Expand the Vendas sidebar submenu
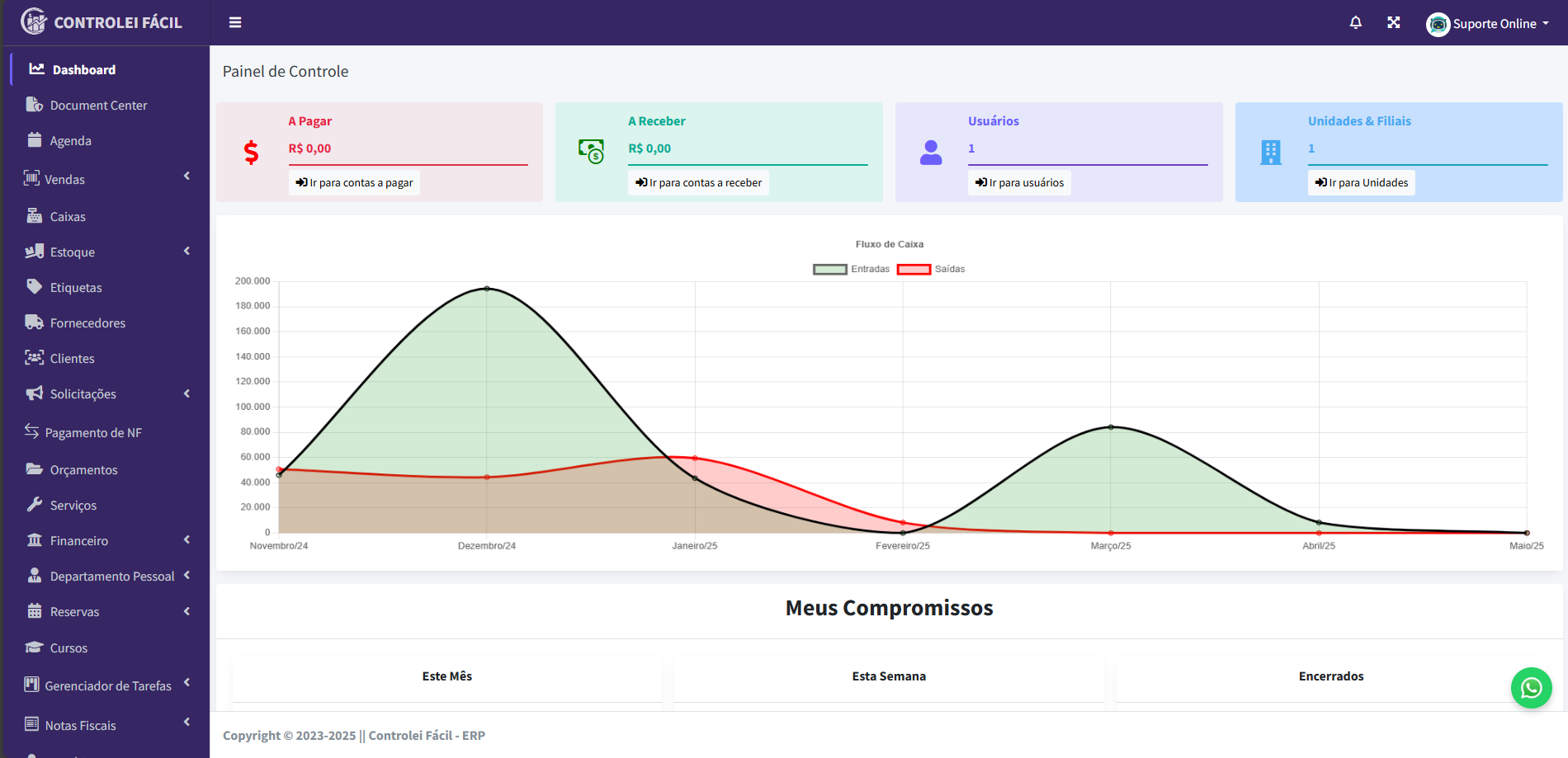Viewport: 1568px width, 758px height. (106, 179)
